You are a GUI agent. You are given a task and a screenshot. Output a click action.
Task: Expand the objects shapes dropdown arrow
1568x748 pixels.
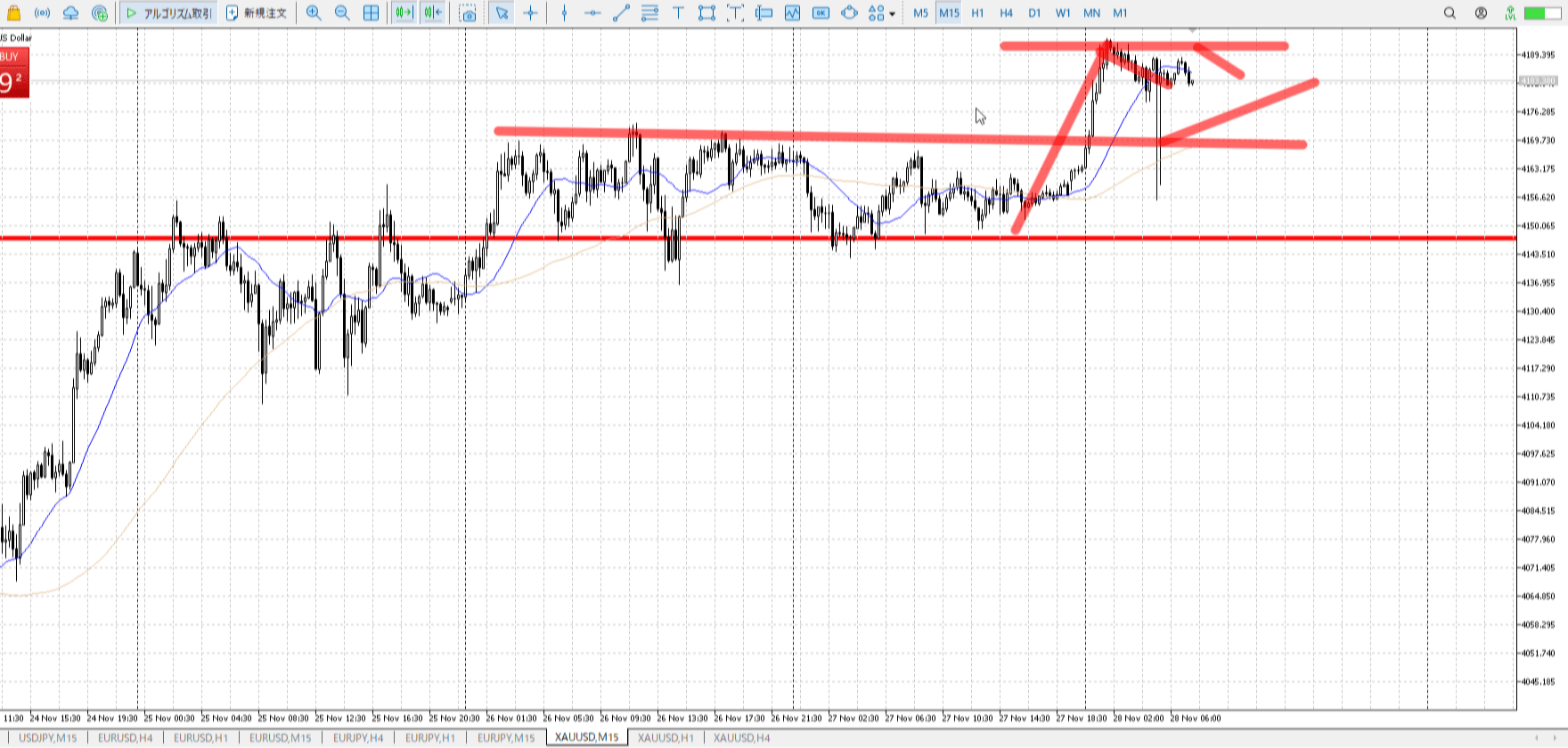tap(892, 14)
